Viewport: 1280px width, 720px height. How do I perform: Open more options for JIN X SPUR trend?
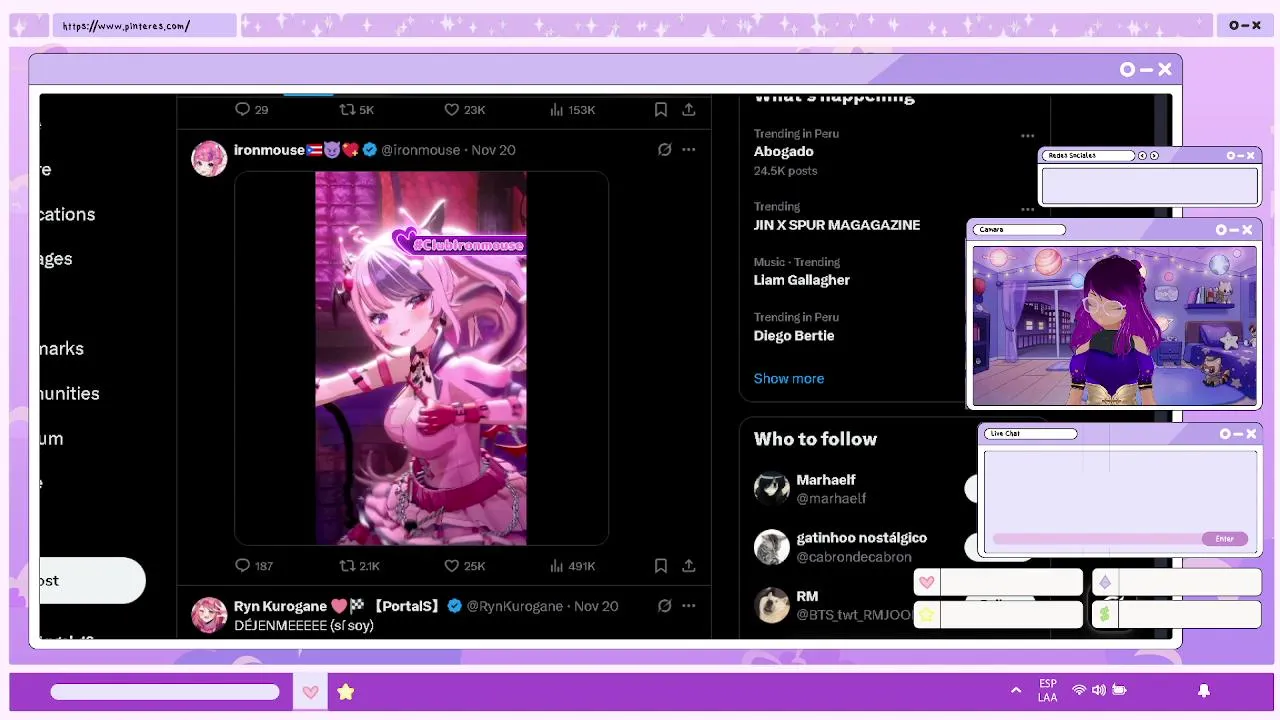(x=1027, y=209)
